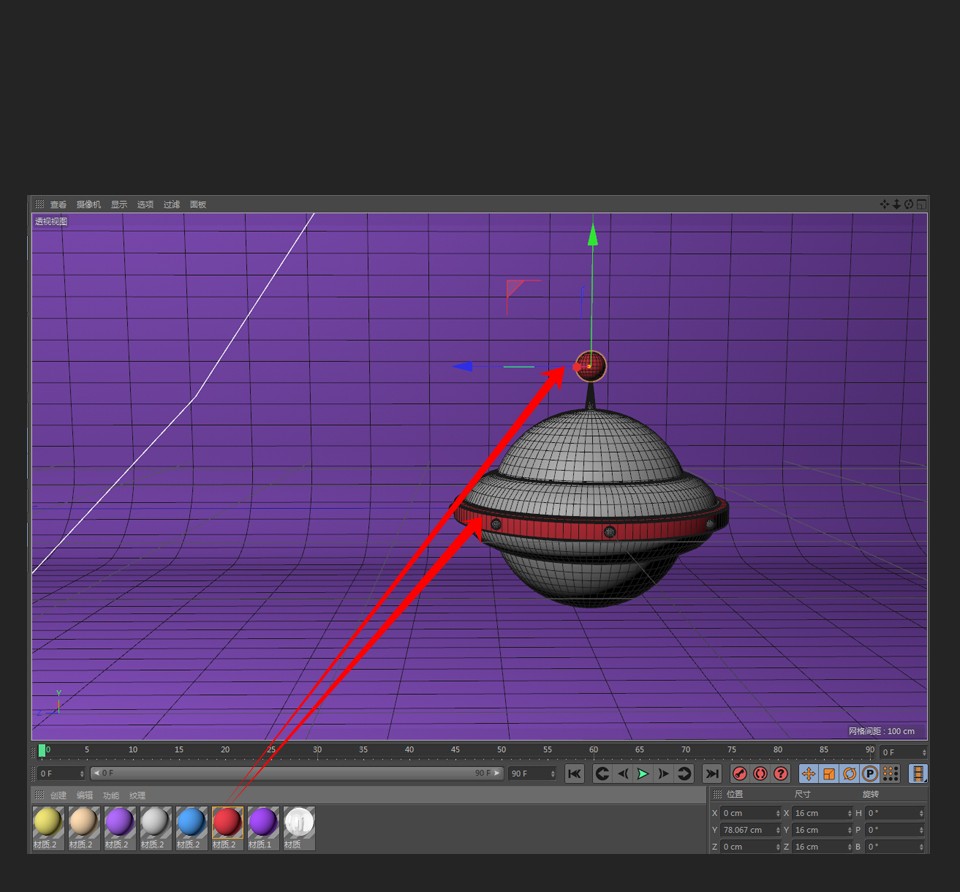Go to the end of the timeline
This screenshot has height=892, width=960.
tap(712, 774)
